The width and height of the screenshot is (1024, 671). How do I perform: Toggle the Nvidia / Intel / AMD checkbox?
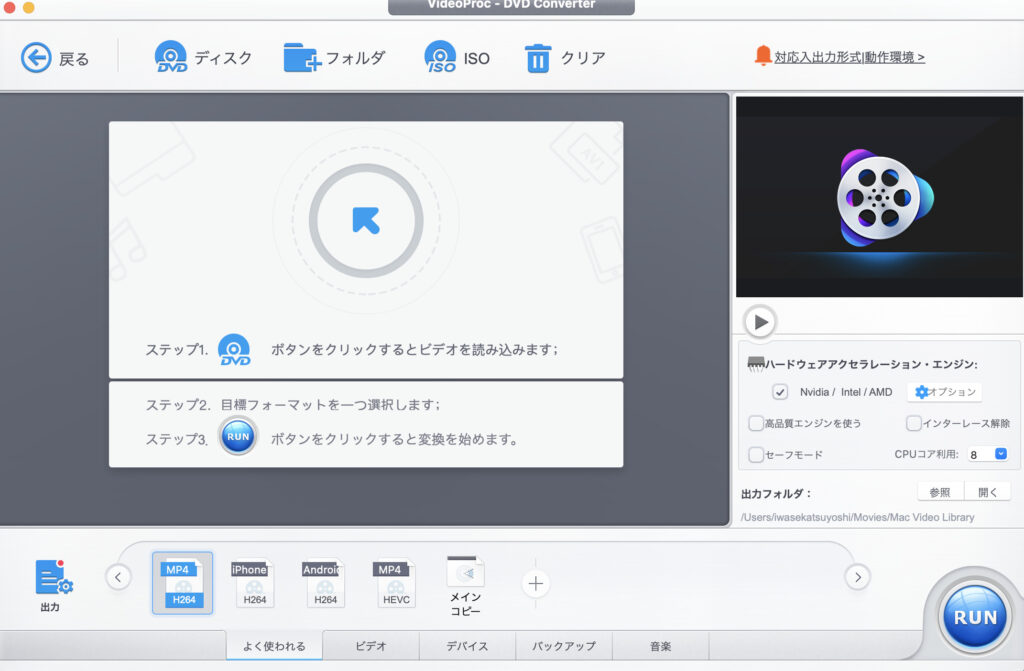click(x=780, y=392)
